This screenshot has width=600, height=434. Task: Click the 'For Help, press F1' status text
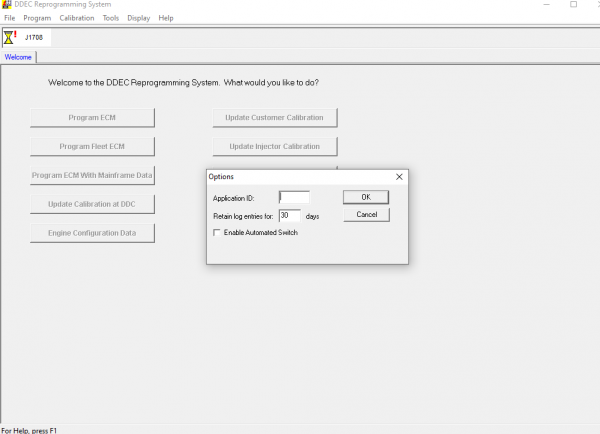pos(29,431)
